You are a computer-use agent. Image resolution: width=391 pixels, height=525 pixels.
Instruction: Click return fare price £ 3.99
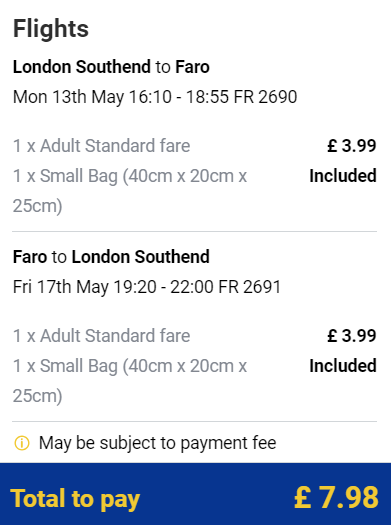(x=352, y=336)
